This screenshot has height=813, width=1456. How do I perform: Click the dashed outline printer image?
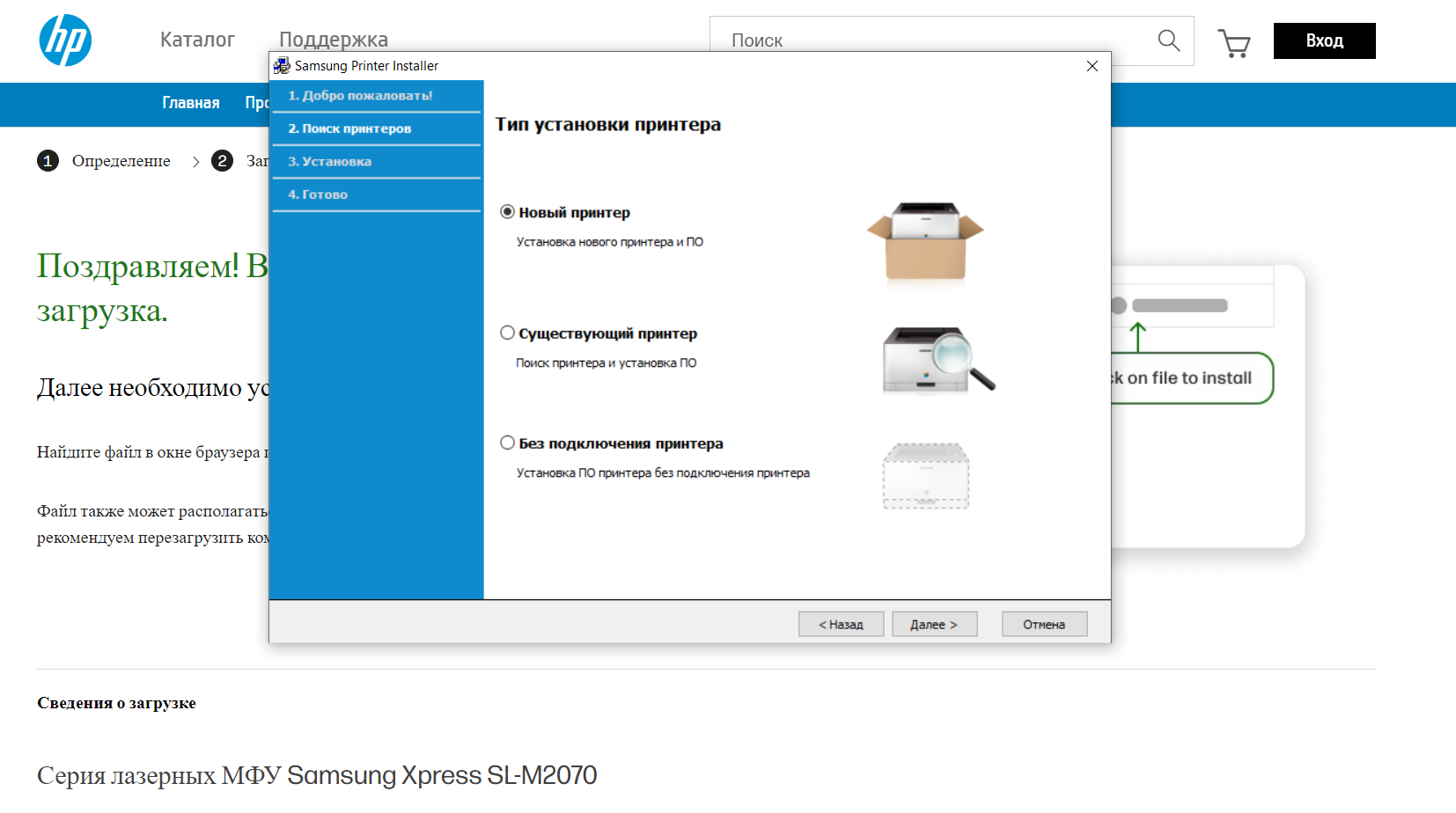tap(926, 476)
